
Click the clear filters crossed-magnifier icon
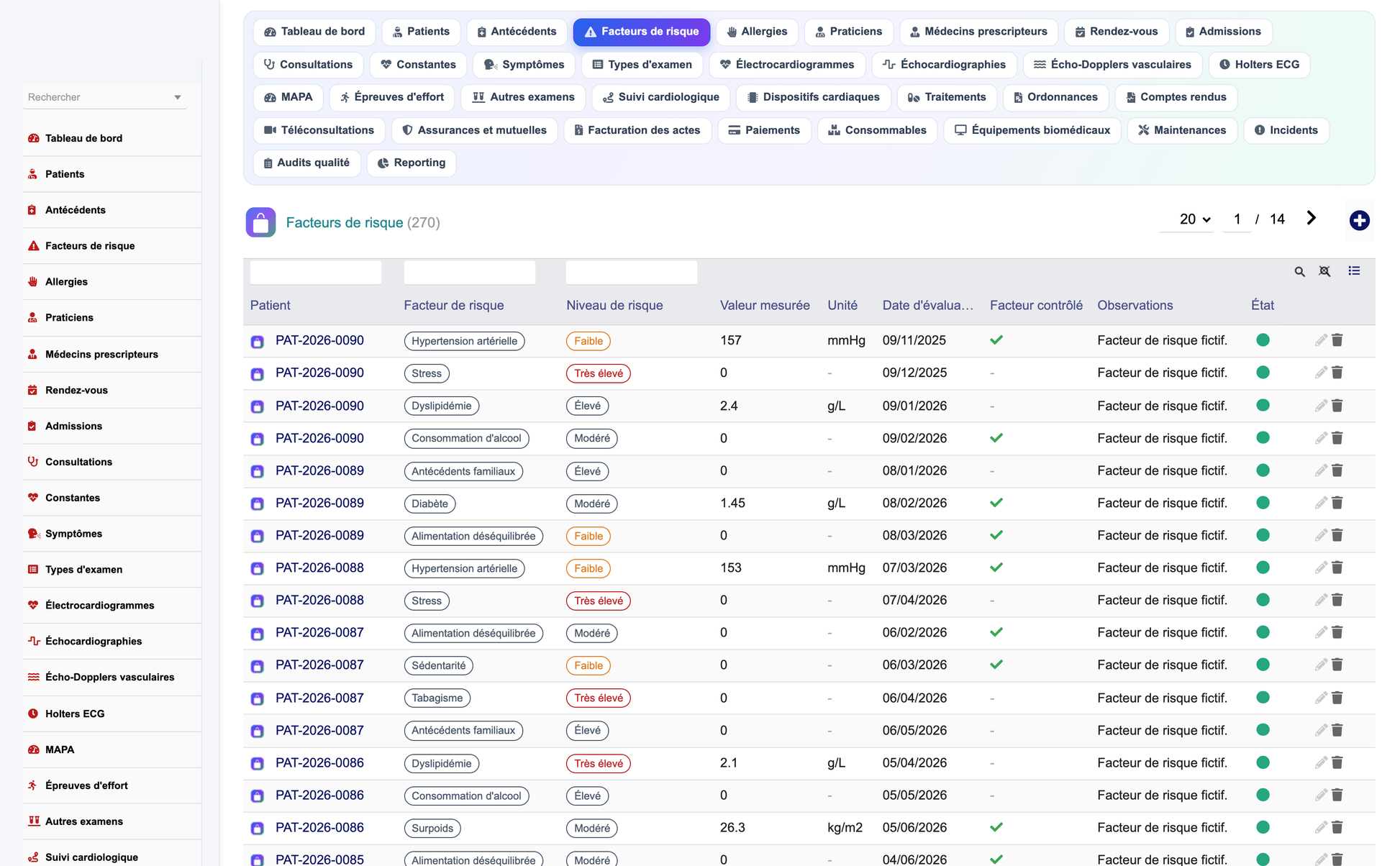pos(1324,271)
